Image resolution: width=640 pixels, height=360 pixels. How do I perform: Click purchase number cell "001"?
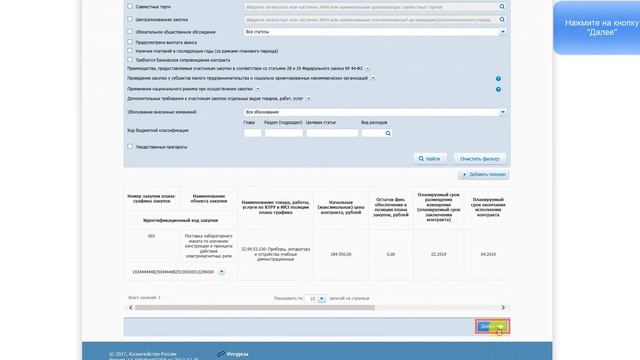click(151, 236)
